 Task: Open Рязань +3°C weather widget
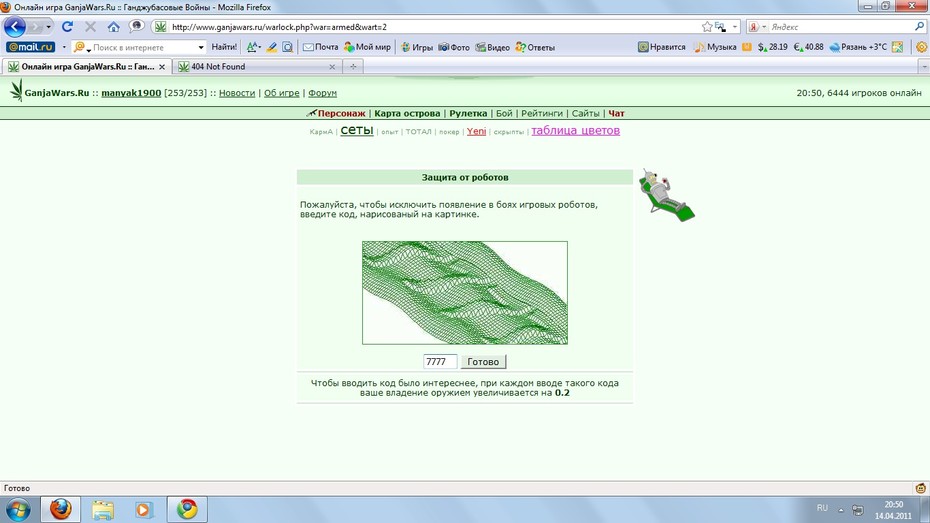[858, 47]
